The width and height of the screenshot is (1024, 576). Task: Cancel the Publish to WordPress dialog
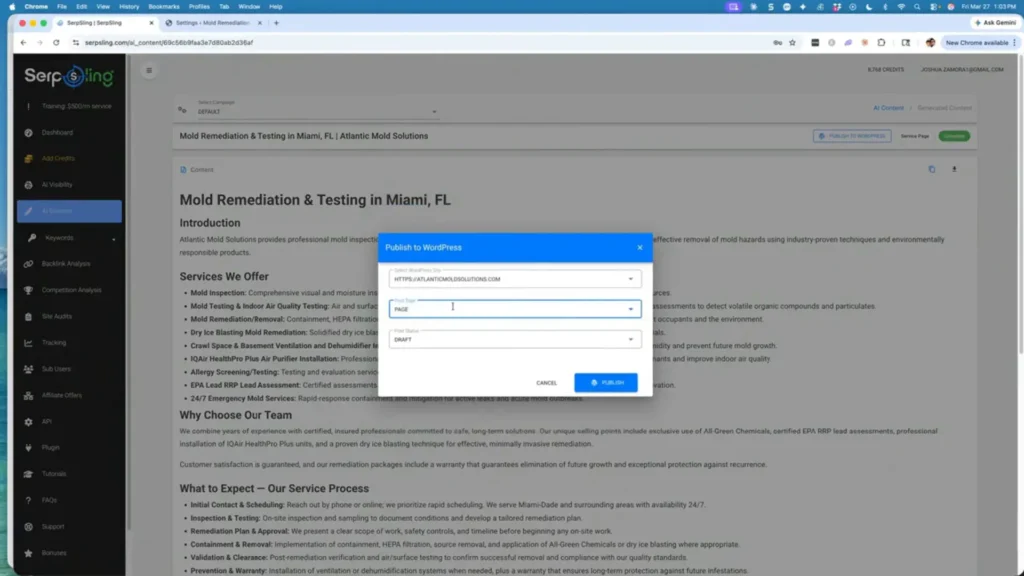coord(547,382)
